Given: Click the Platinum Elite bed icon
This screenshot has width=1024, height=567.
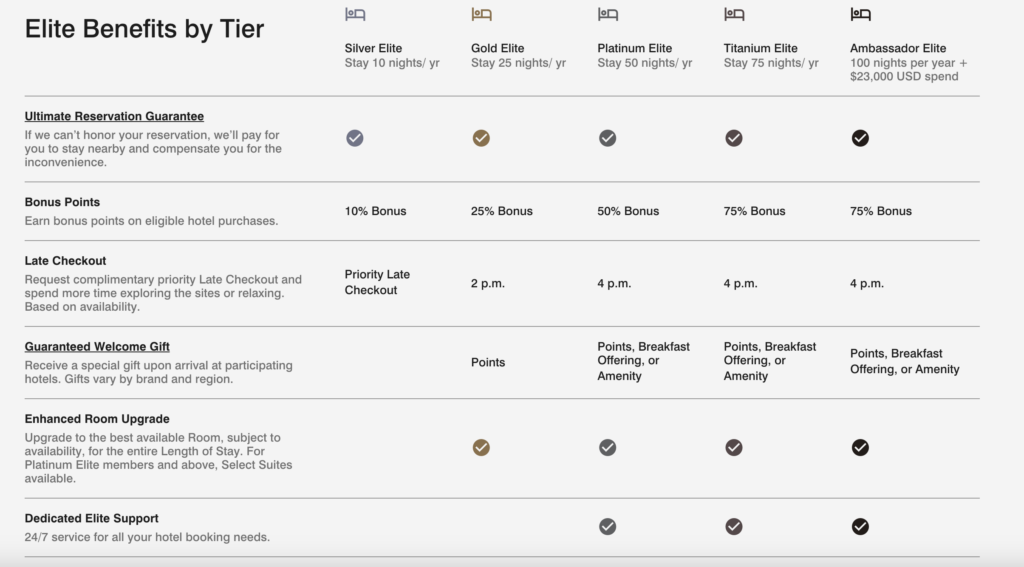Looking at the screenshot, I should pos(608,14).
